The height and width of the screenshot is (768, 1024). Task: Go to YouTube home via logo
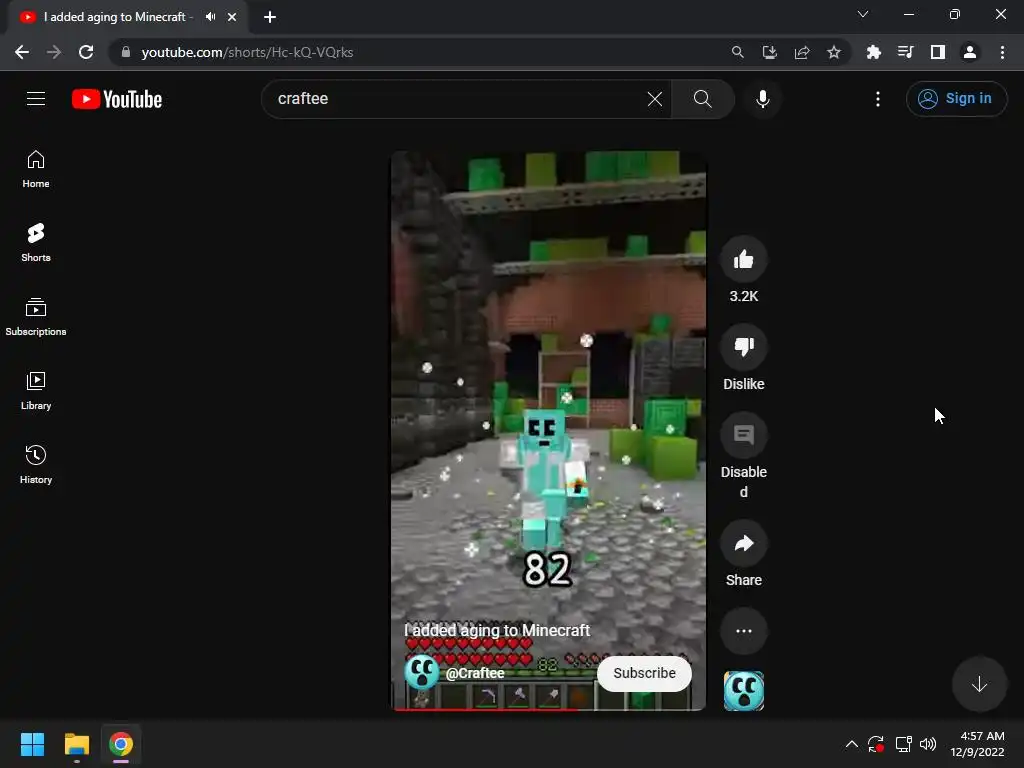pyautogui.click(x=117, y=99)
